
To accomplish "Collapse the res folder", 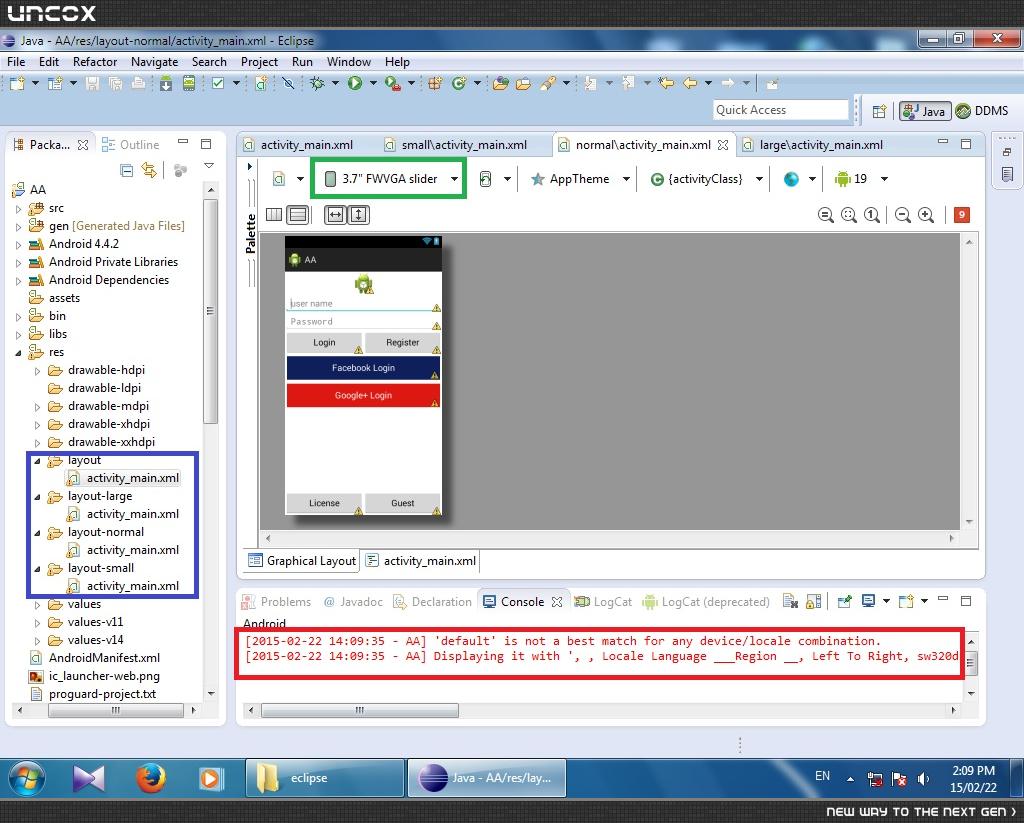I will [18, 353].
